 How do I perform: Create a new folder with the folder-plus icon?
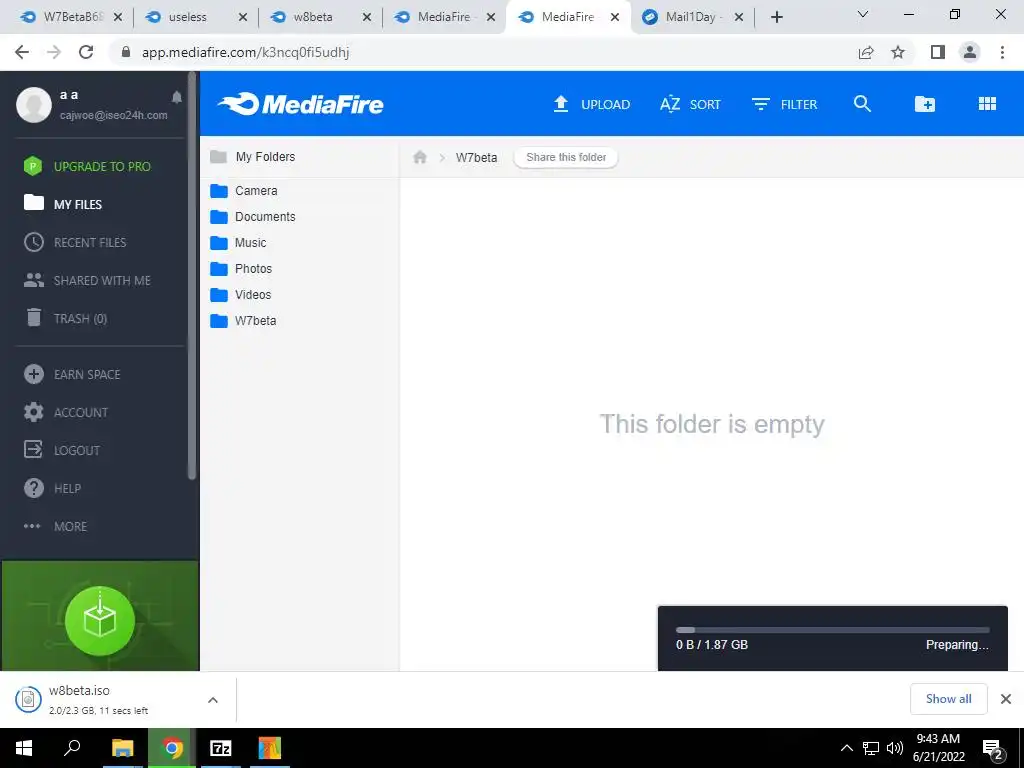point(924,104)
